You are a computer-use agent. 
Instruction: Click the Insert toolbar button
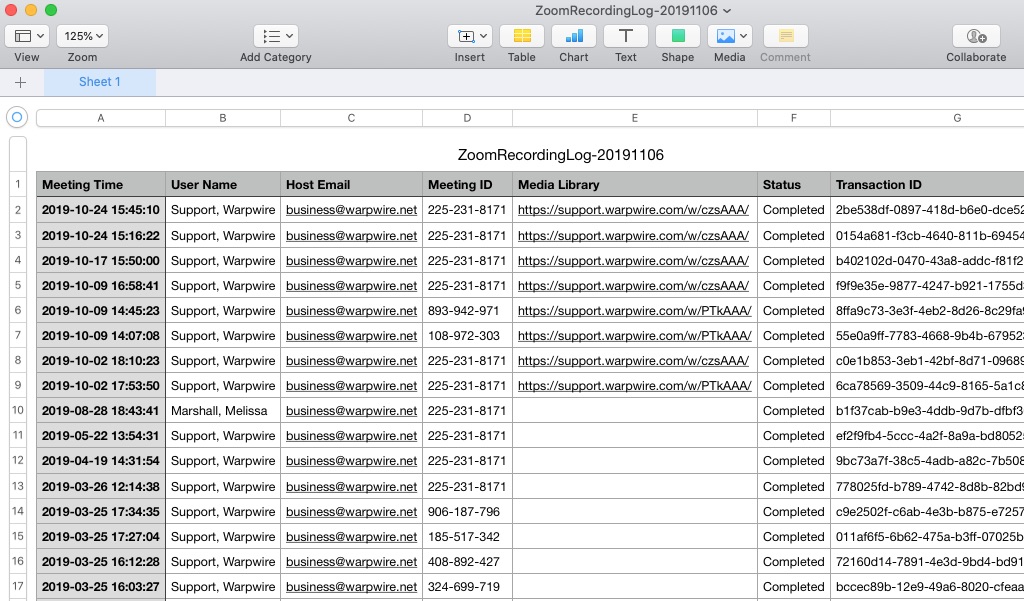[x=470, y=36]
